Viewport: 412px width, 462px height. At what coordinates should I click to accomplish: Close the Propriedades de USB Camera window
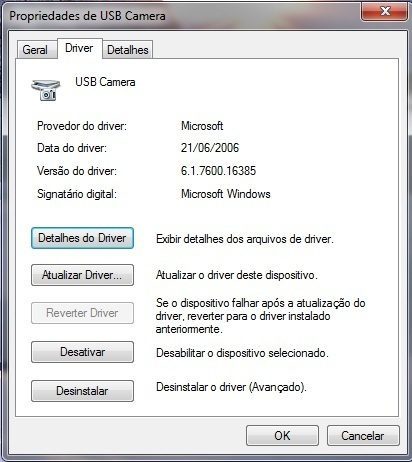384,12
